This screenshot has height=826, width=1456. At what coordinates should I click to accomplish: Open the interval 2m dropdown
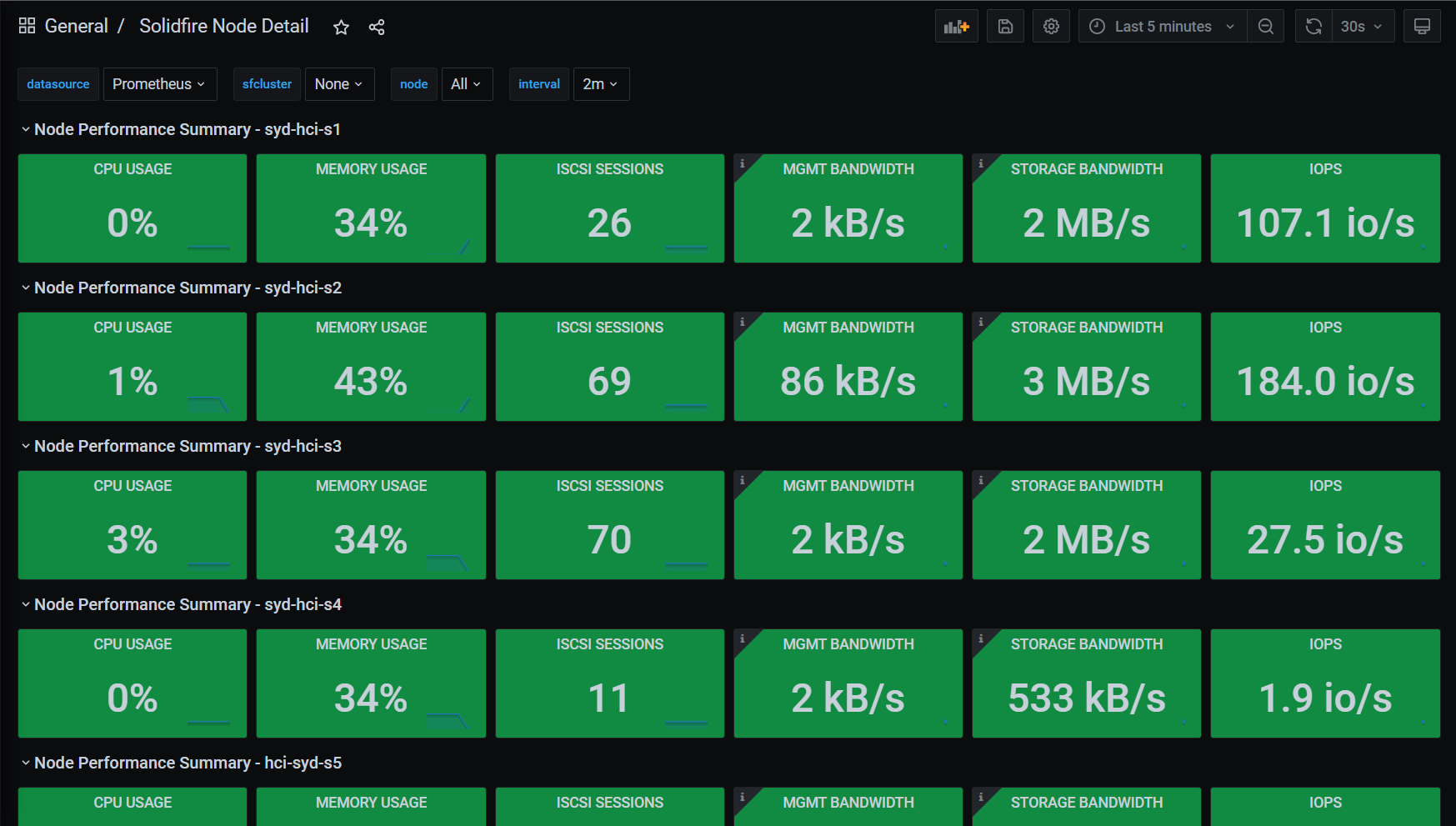(x=601, y=84)
